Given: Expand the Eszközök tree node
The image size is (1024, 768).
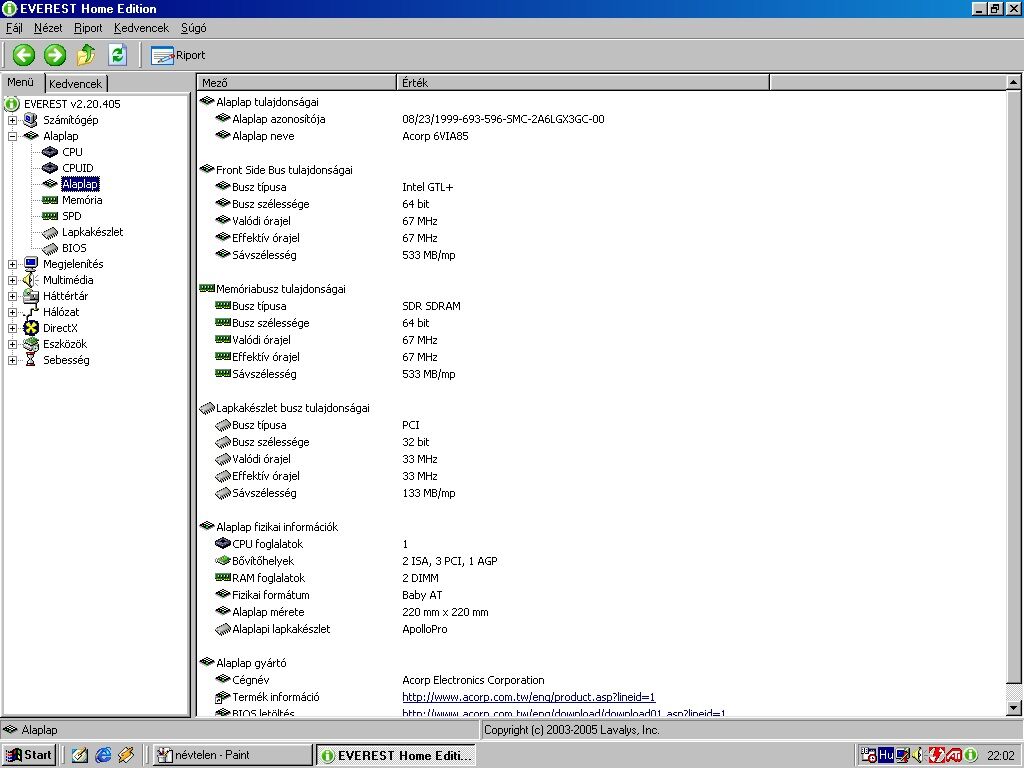Looking at the screenshot, I should pyautogui.click(x=12, y=344).
